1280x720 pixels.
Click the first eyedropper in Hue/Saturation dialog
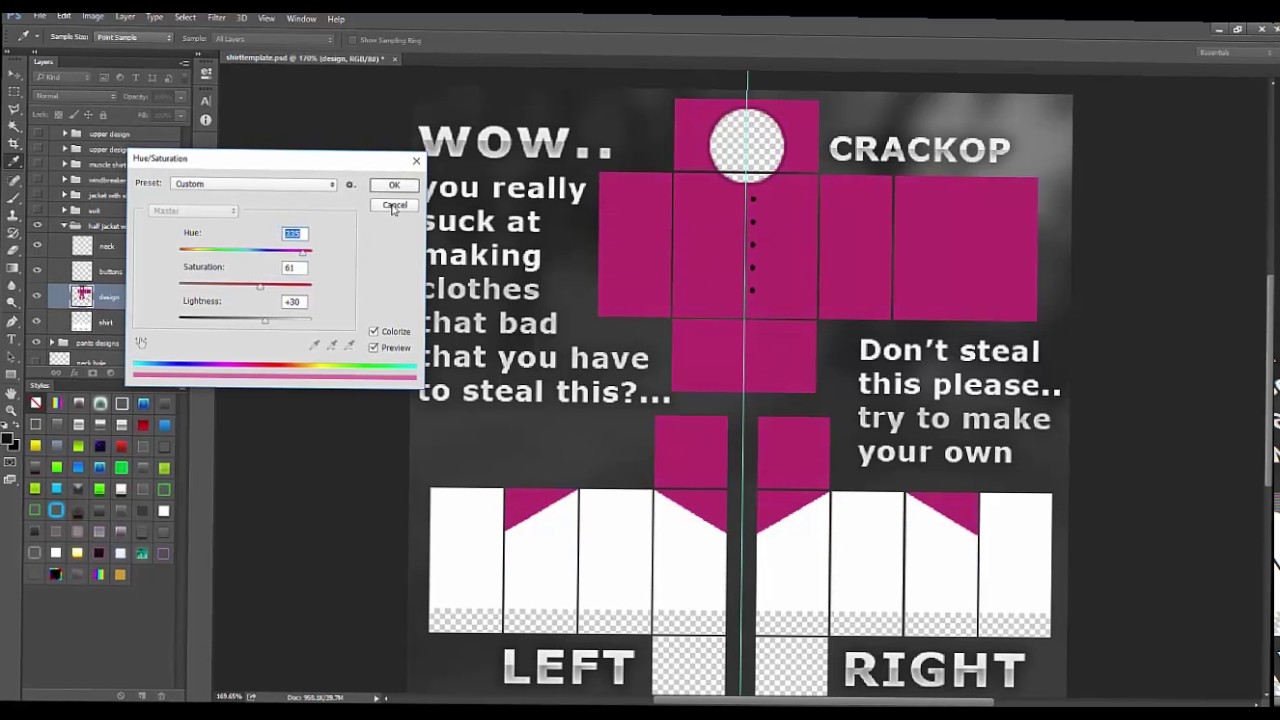314,345
